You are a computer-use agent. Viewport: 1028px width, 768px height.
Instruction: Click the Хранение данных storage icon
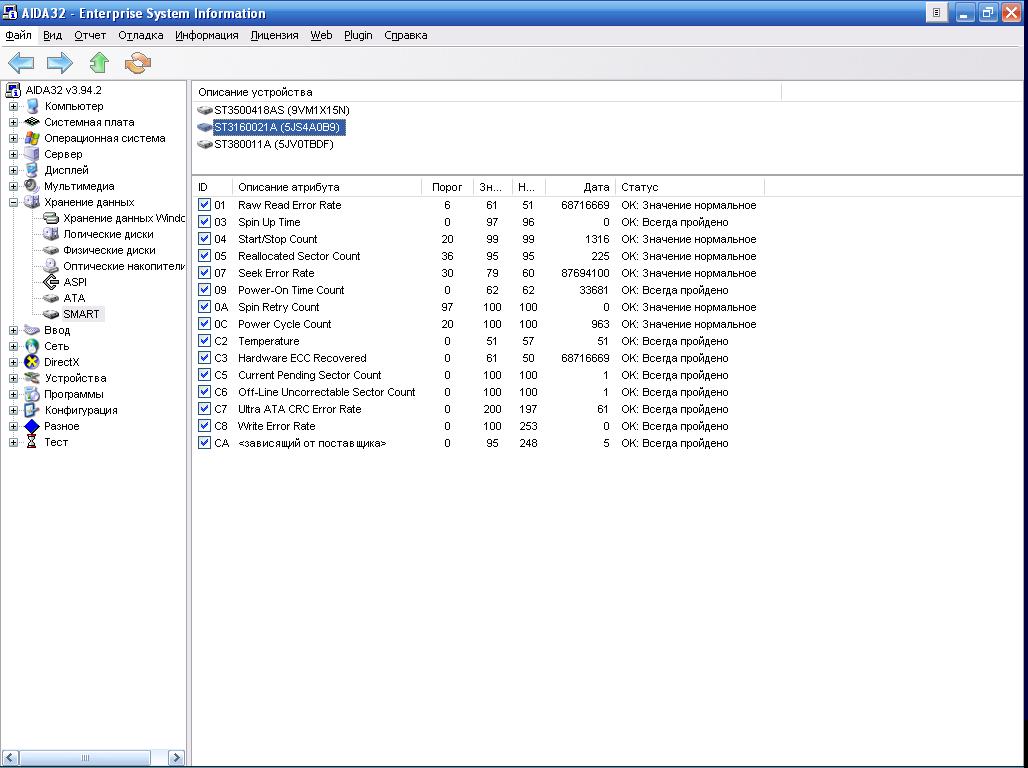(32, 202)
